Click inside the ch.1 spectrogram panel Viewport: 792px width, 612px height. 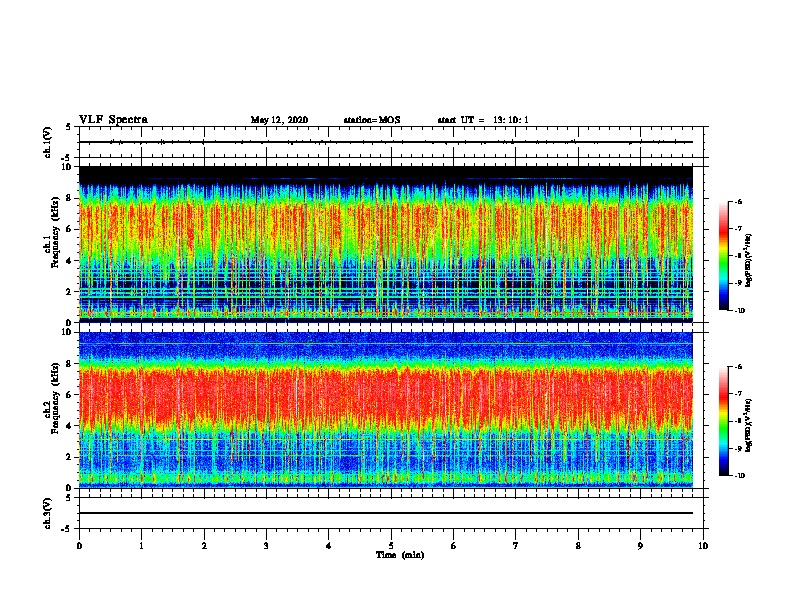coord(386,244)
